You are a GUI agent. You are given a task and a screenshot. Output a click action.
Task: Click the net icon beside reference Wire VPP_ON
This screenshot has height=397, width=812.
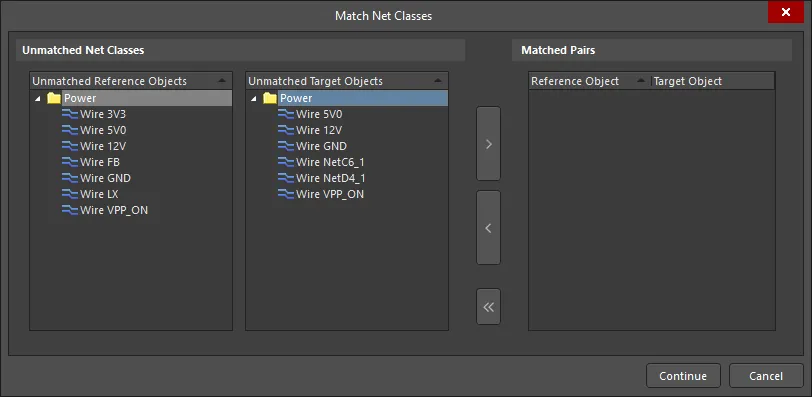click(x=70, y=210)
